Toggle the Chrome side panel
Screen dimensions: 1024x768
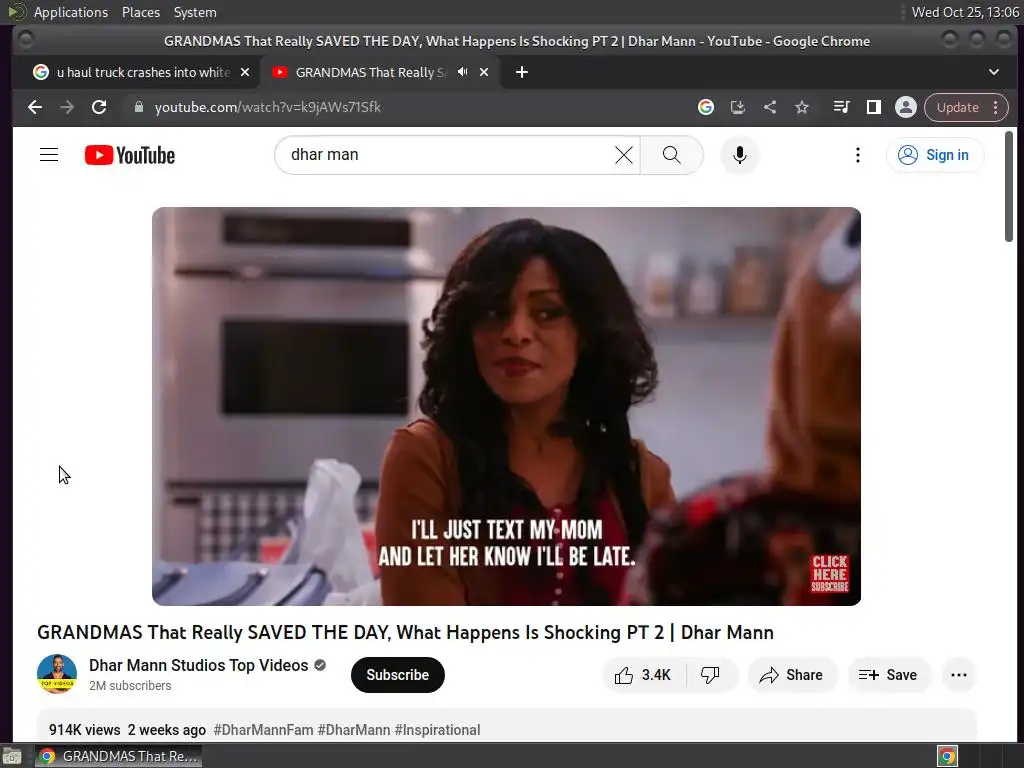[x=873, y=107]
